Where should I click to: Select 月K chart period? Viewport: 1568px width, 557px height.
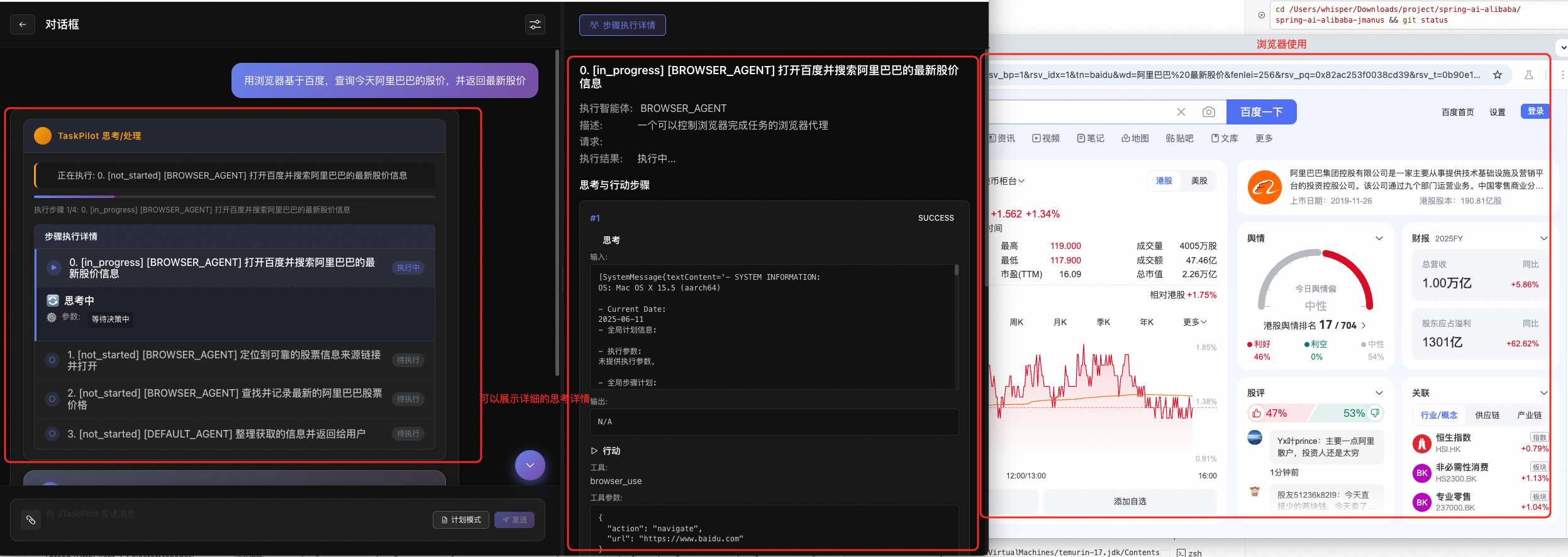click(x=1060, y=322)
